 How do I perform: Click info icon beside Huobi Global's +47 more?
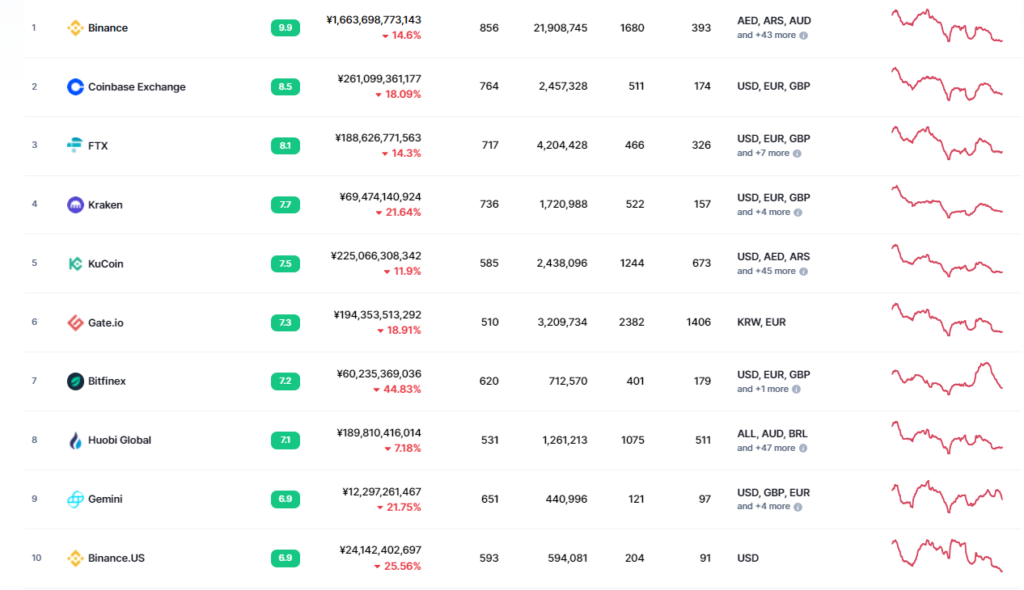pos(803,448)
